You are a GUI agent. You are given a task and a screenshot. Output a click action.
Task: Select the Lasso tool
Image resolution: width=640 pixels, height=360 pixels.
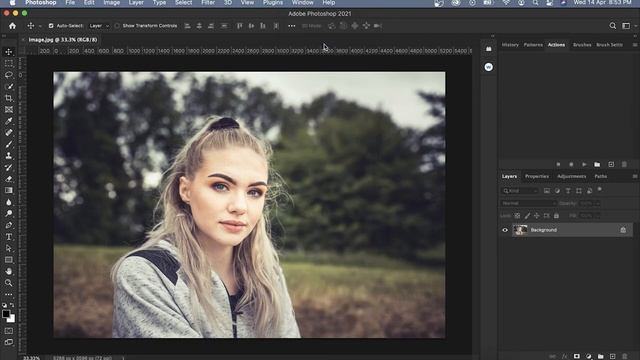click(x=9, y=75)
